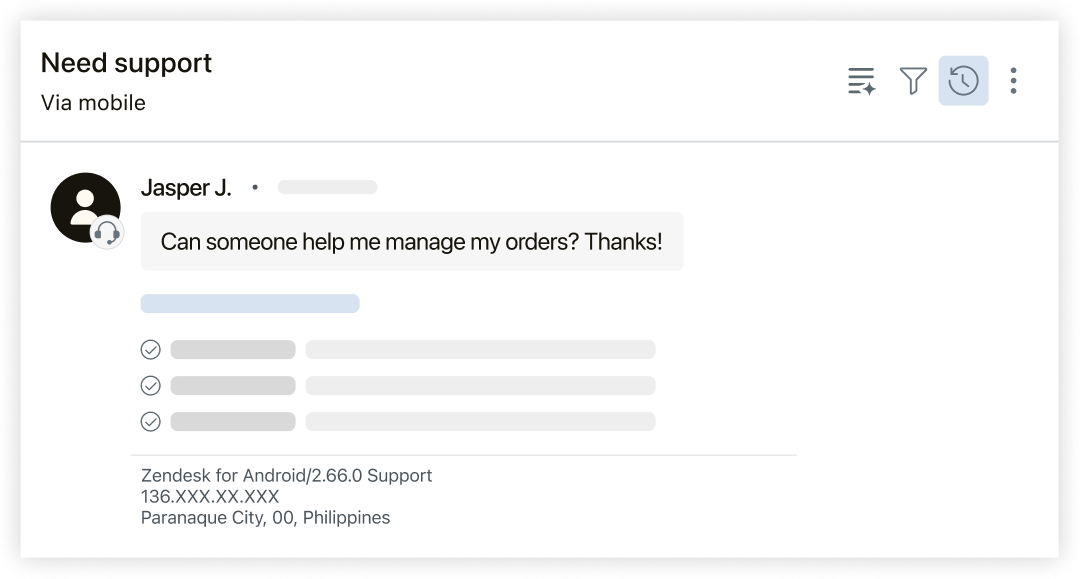Open the requester name Jasper J.
The height and width of the screenshot is (579, 1080).
pos(186,186)
